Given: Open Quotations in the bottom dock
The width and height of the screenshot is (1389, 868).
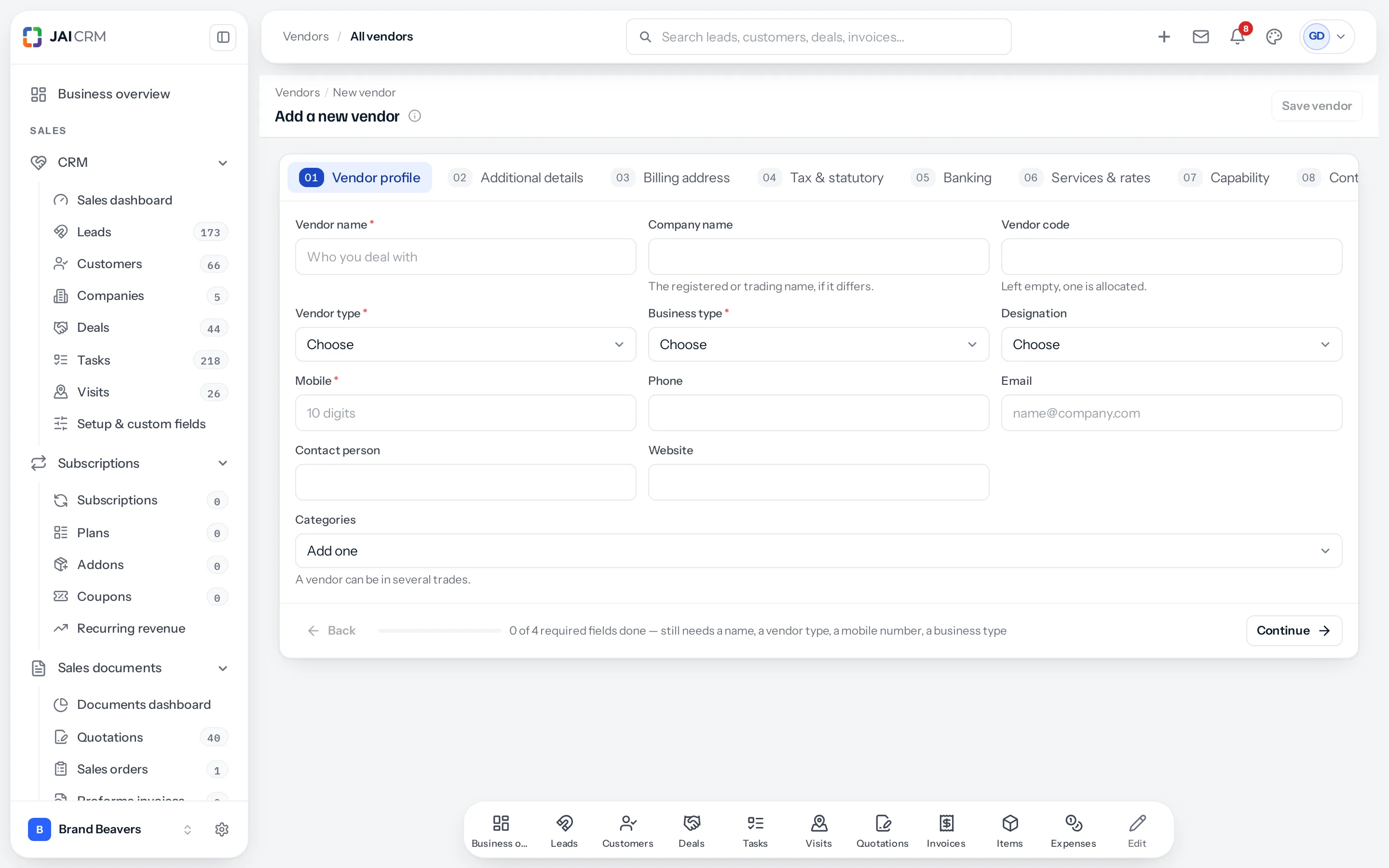Looking at the screenshot, I should pos(882,830).
